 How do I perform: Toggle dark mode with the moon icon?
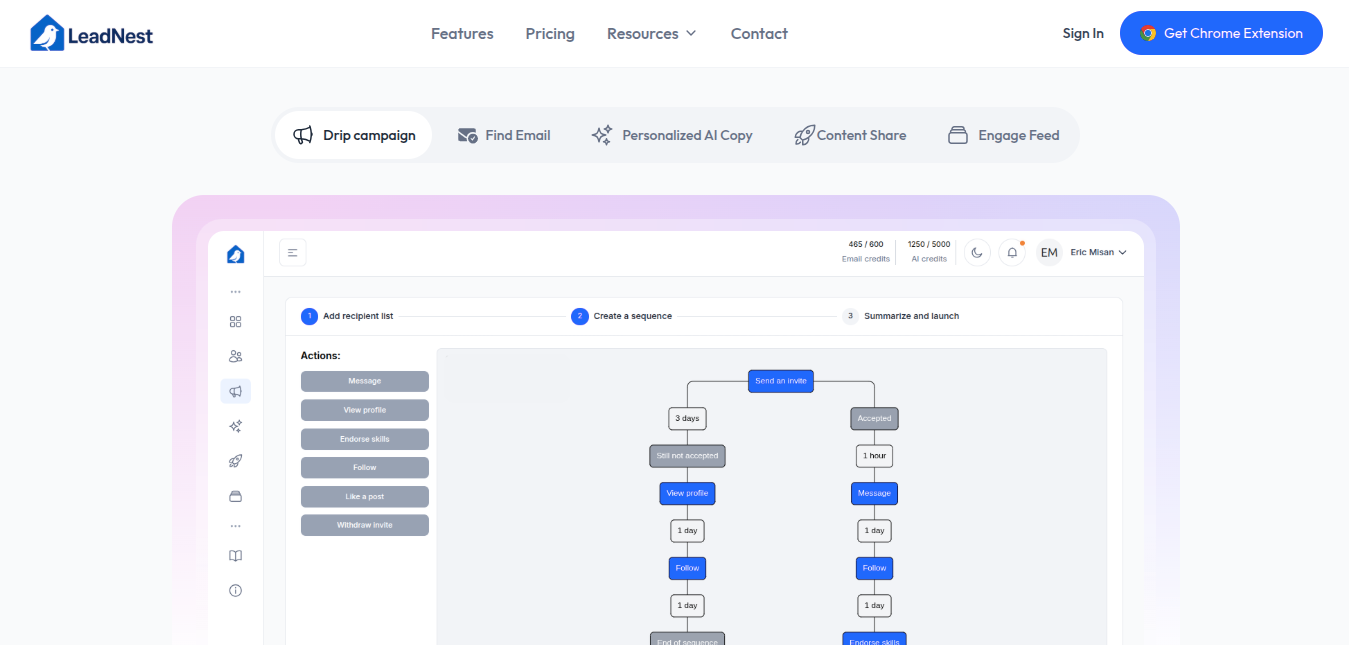(977, 252)
